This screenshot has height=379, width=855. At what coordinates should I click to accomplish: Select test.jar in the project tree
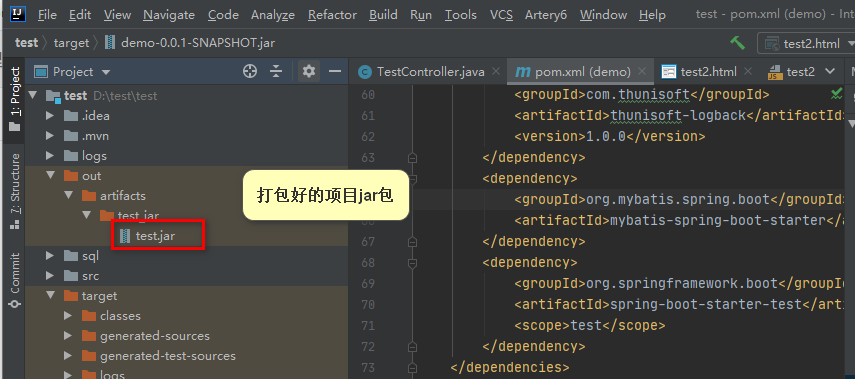click(155, 236)
